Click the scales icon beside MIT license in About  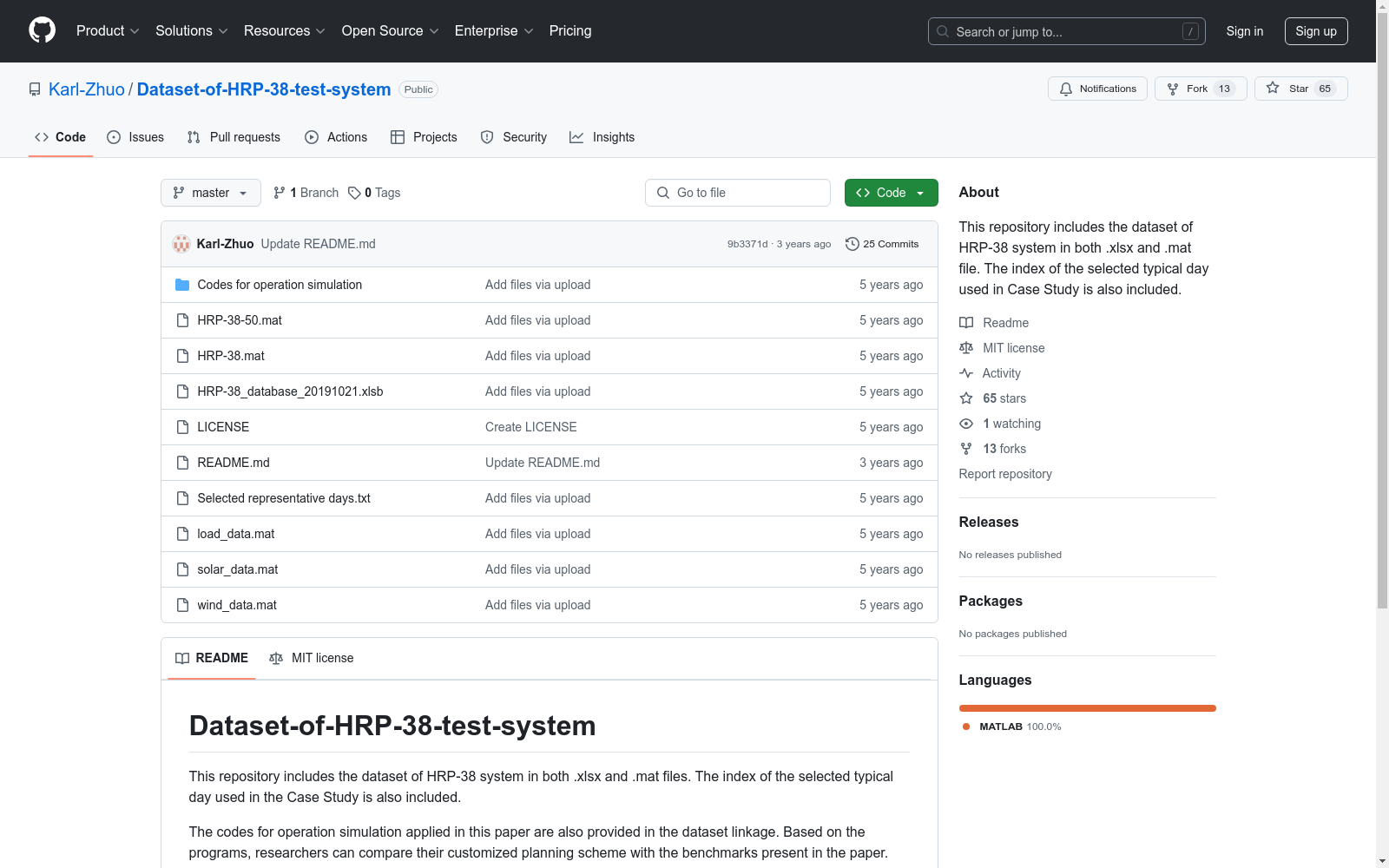point(966,348)
